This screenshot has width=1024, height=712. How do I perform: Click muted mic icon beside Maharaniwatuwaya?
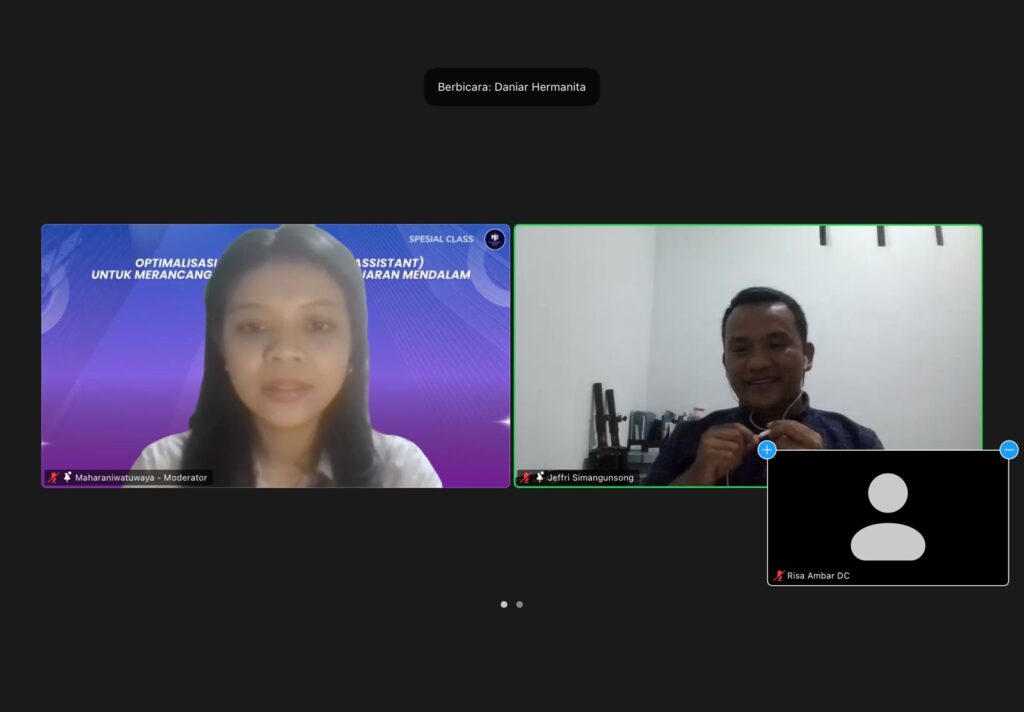54,478
